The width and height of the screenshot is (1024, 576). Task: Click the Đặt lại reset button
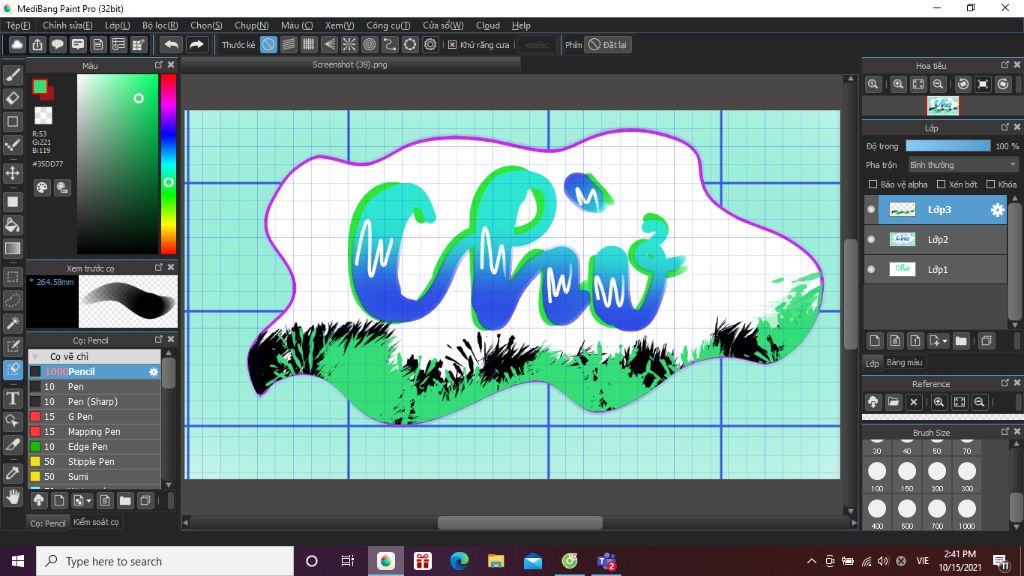pyautogui.click(x=607, y=44)
